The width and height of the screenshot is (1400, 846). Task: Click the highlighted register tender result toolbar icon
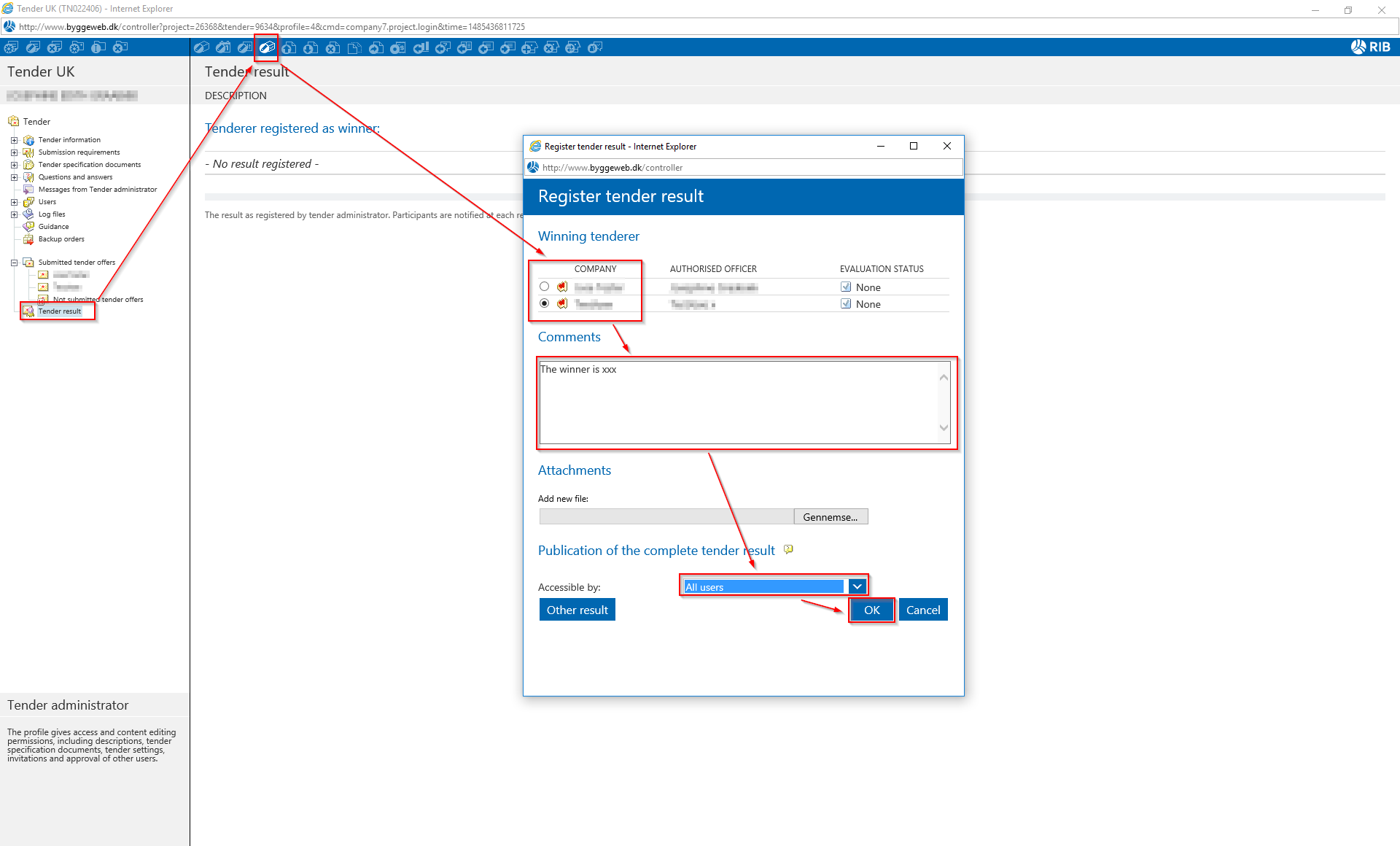(x=267, y=47)
